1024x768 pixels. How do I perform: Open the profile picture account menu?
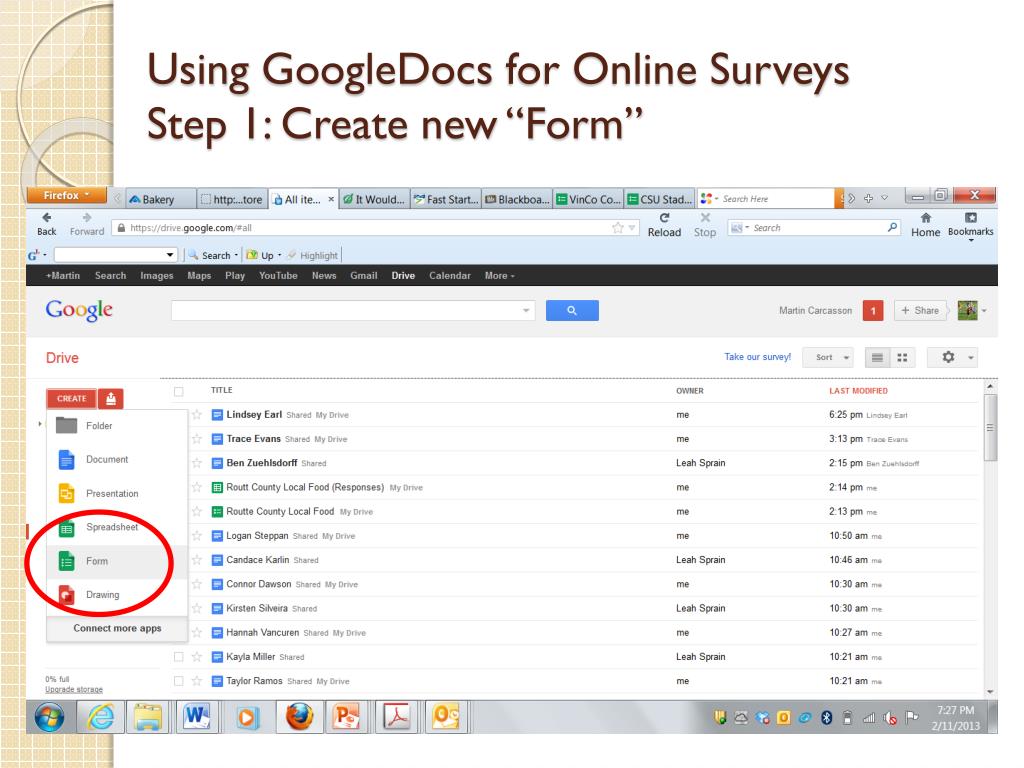(972, 311)
